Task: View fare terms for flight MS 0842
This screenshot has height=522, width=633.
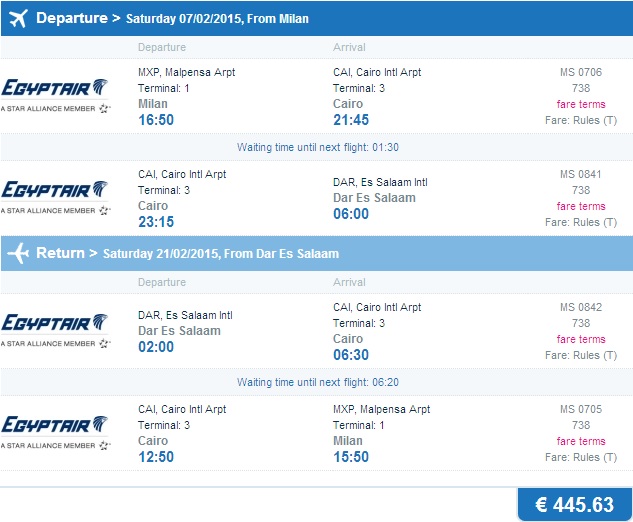Action: [581, 339]
